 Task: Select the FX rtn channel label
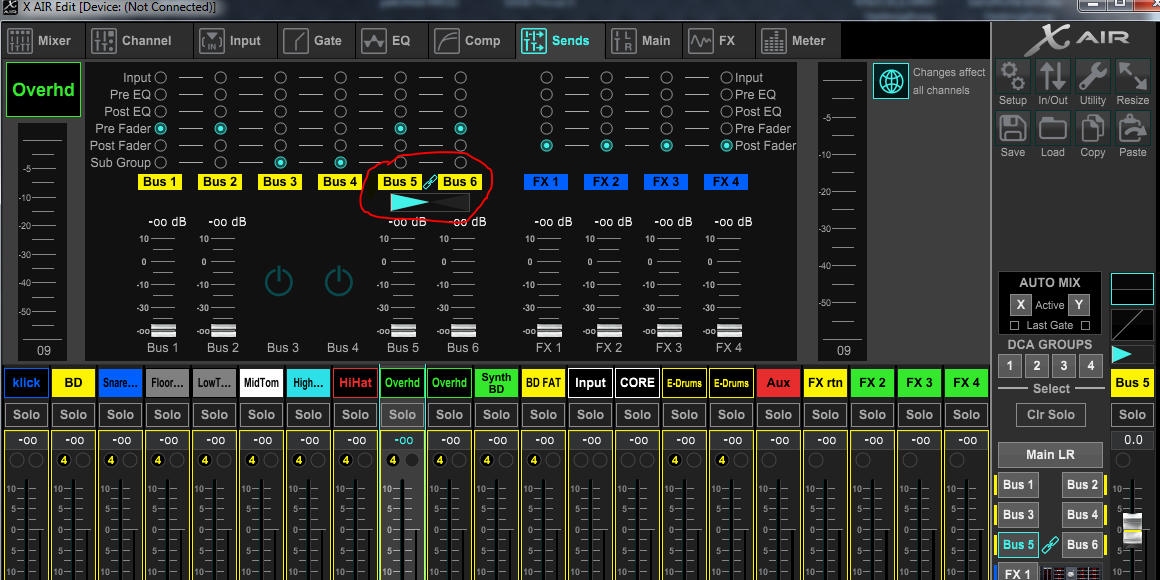point(825,383)
